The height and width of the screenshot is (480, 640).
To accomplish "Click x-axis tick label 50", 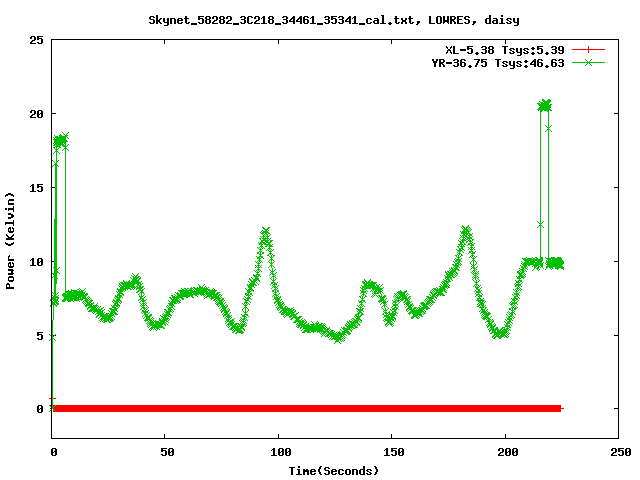I will tap(167, 452).
